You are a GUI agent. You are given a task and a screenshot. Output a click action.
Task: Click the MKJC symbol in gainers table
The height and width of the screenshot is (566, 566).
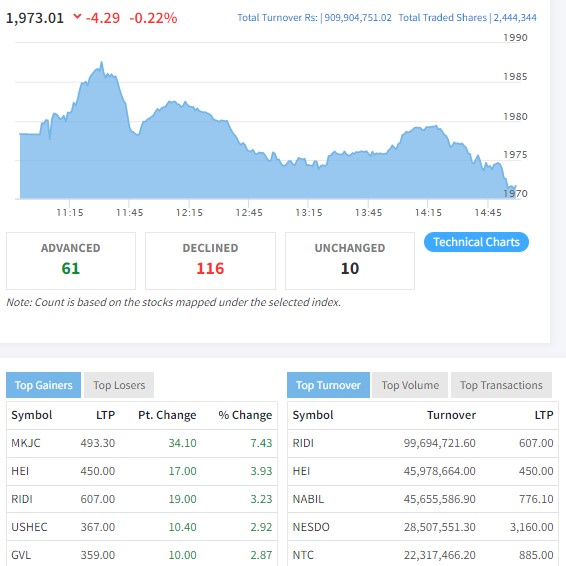click(26, 443)
